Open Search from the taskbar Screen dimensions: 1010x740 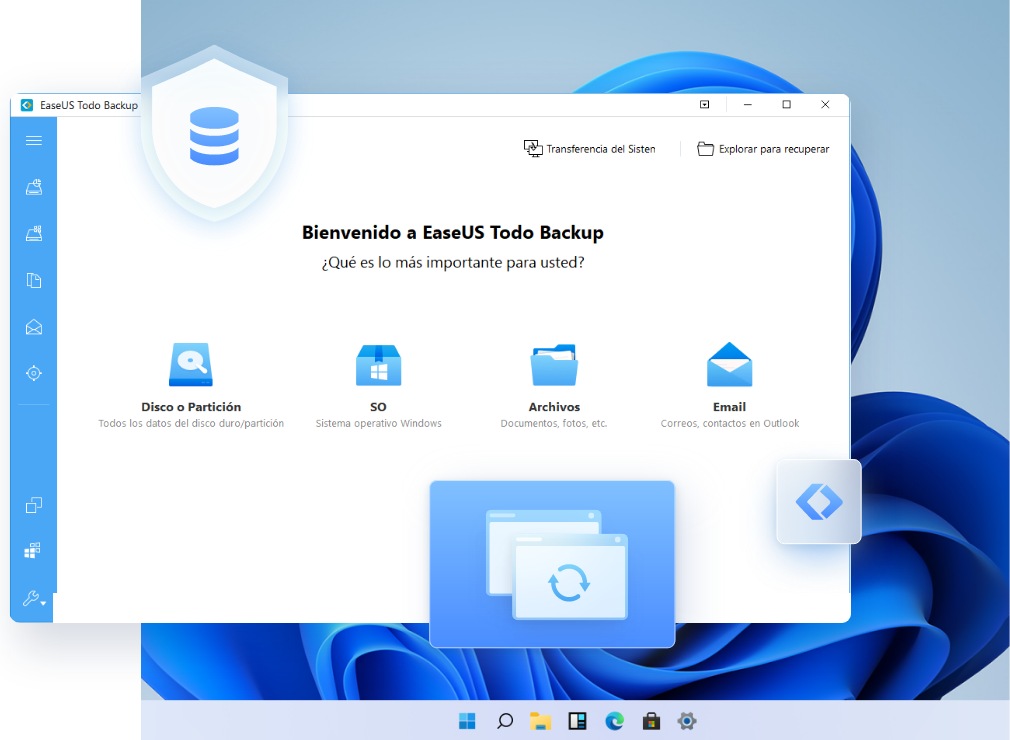[505, 721]
